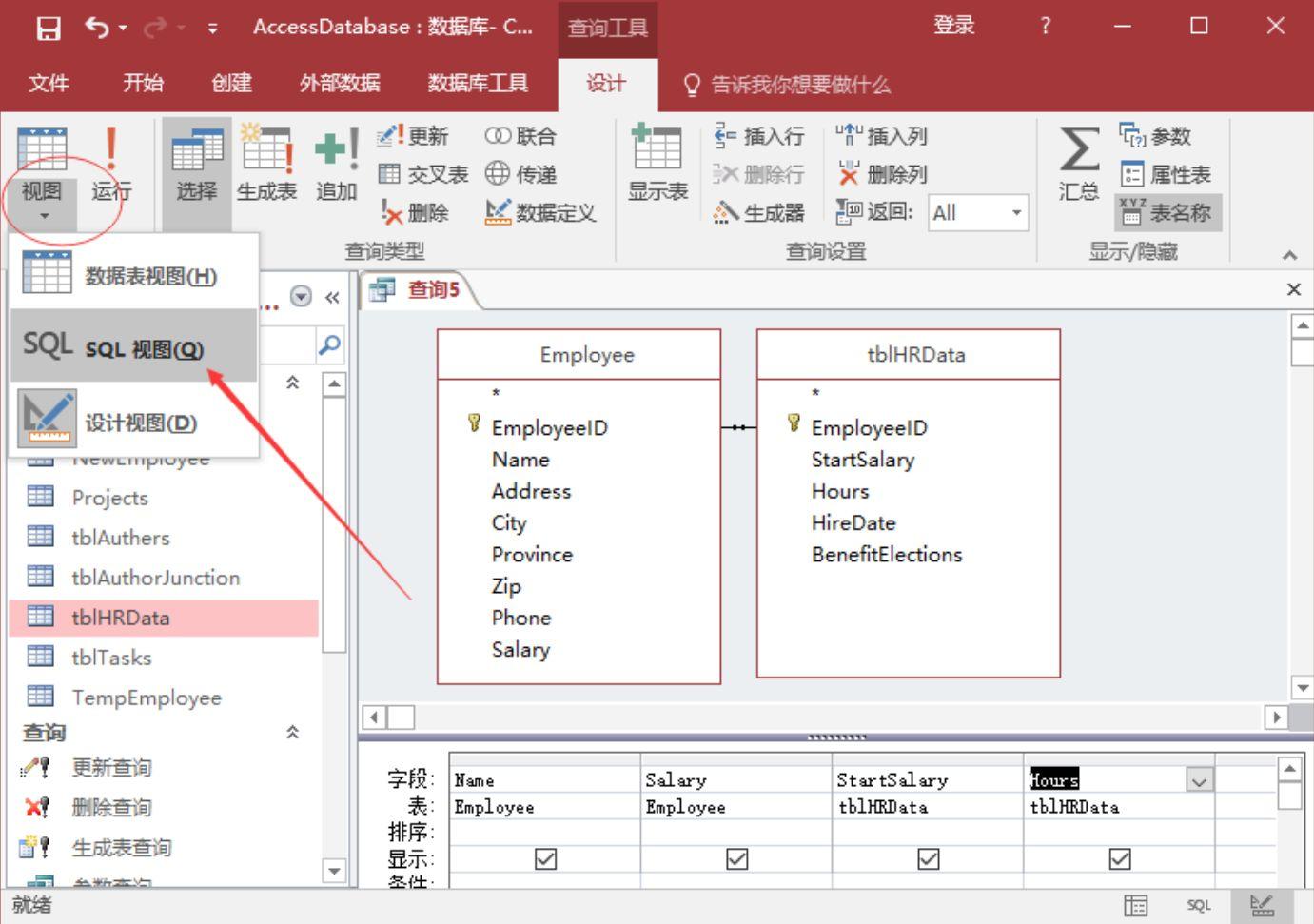Toggle the display checkbox under Hours field
Screen dimensions: 1314x924
[1118, 858]
